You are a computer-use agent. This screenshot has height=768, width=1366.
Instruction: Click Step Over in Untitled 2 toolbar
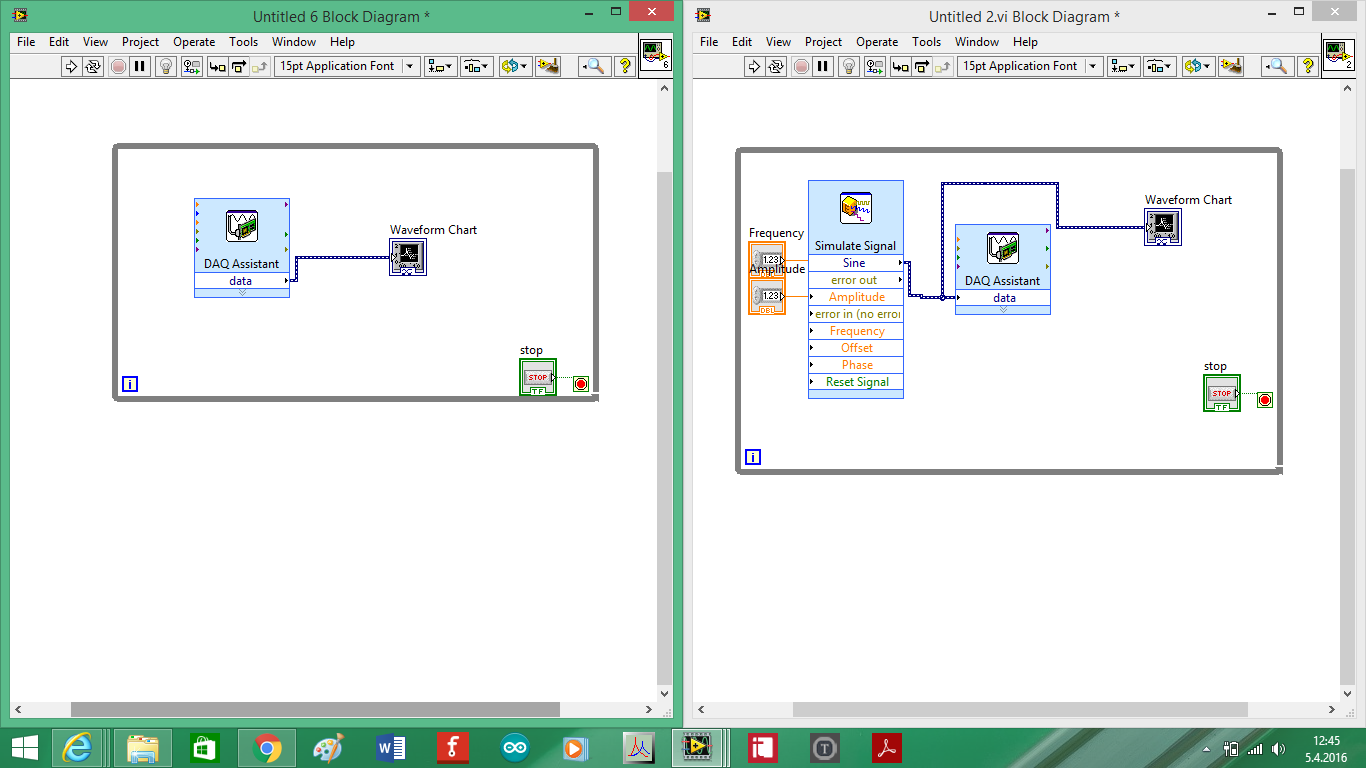922,66
